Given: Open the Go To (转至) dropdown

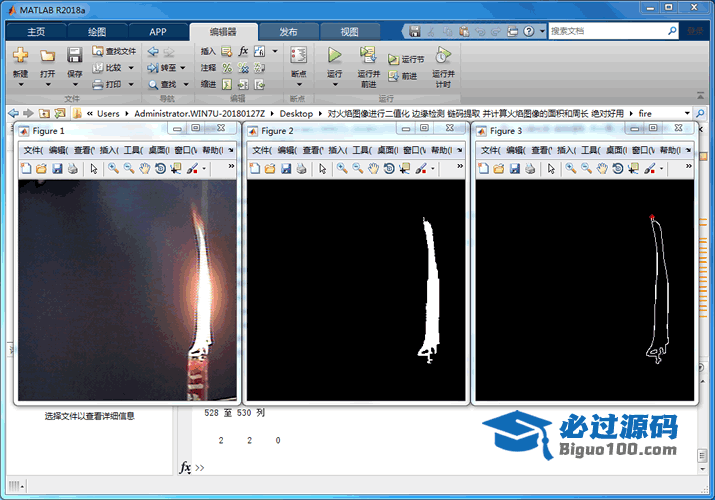Looking at the screenshot, I should coord(183,68).
